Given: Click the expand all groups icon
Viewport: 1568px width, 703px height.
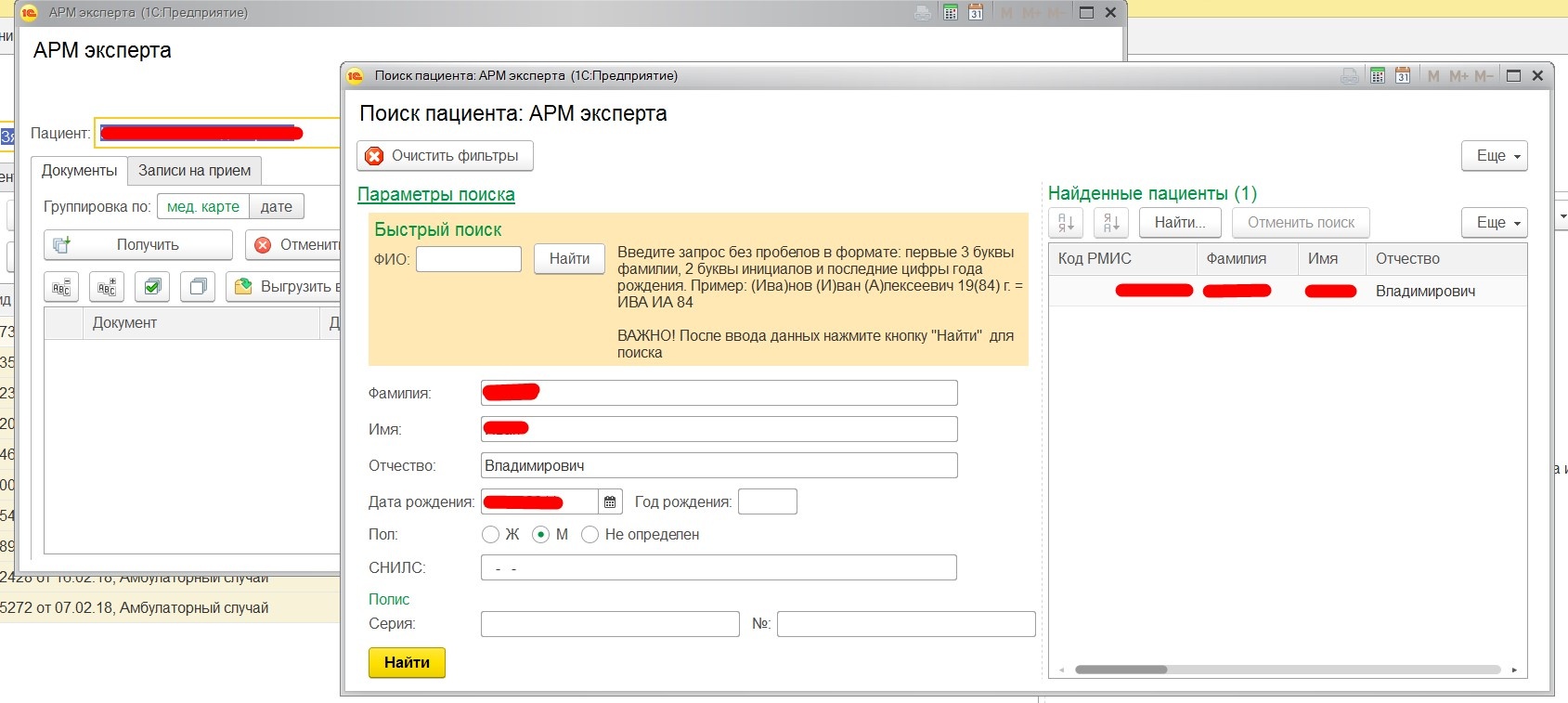Looking at the screenshot, I should click(x=107, y=287).
